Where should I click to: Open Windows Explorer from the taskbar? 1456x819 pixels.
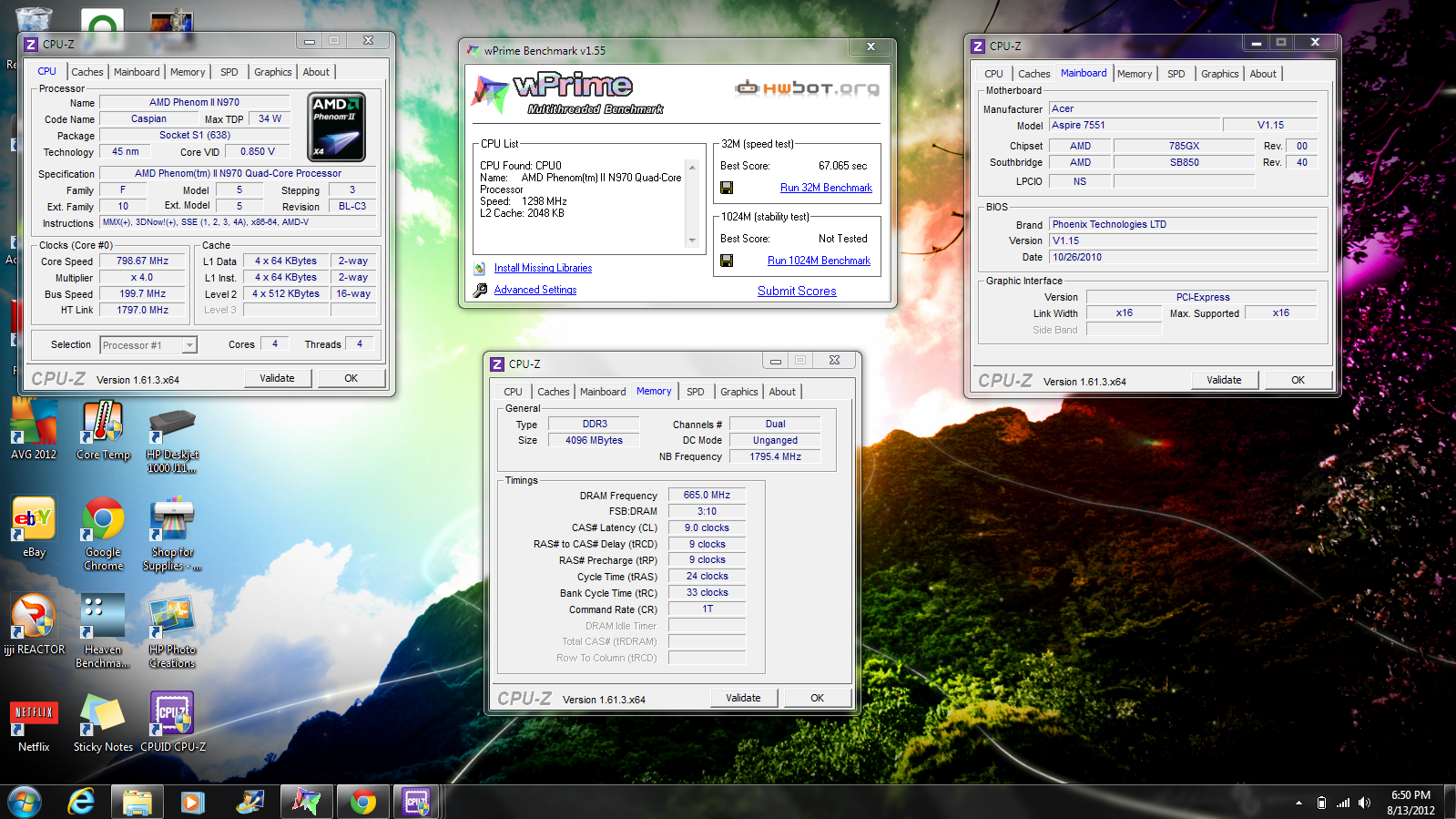coord(137,802)
